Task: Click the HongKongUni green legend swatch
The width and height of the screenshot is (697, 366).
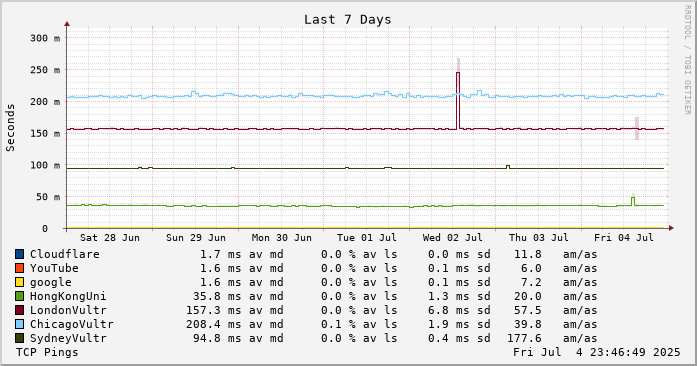Action: [20, 296]
